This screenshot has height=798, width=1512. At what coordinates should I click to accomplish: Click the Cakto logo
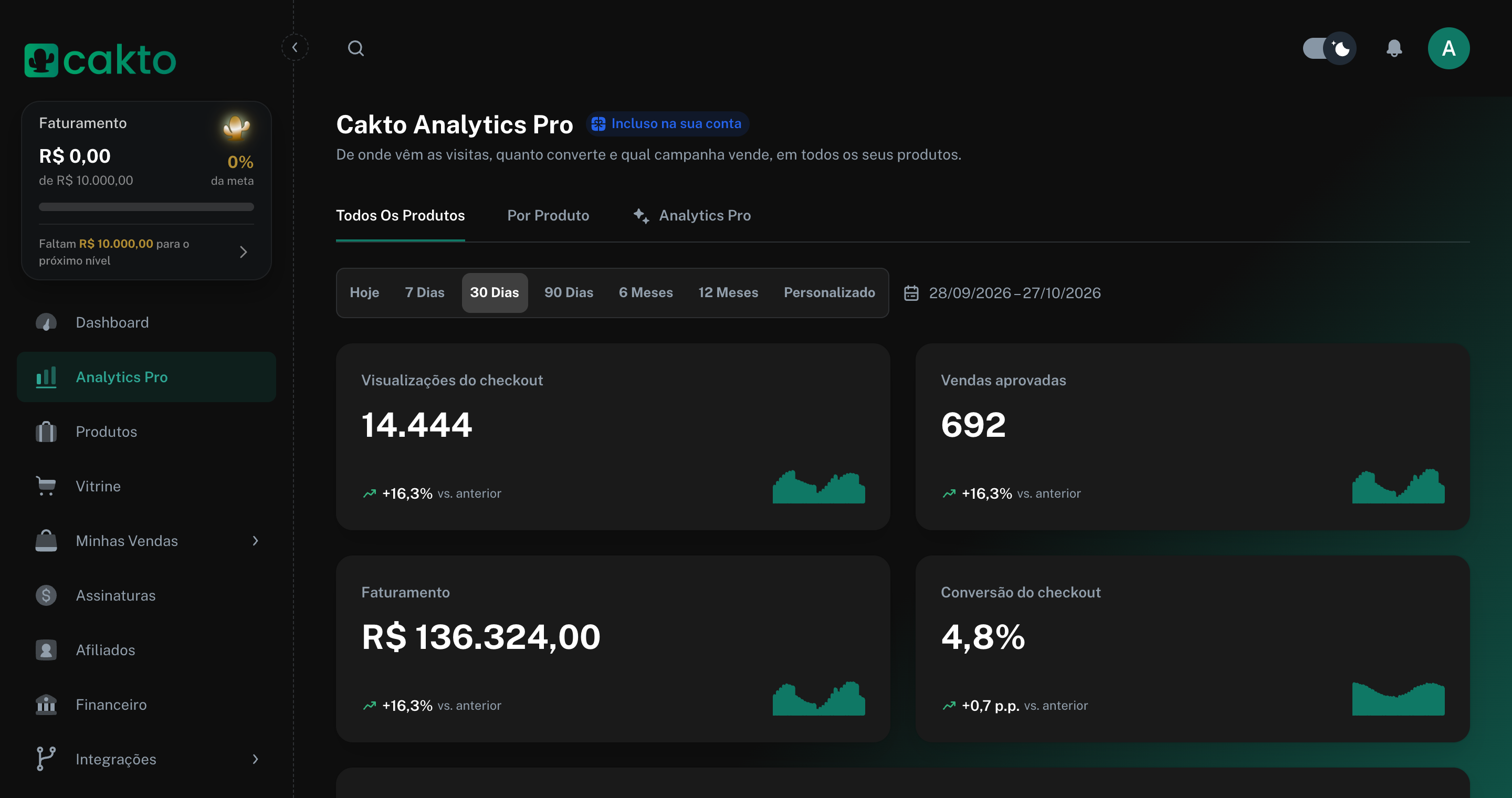(x=100, y=60)
